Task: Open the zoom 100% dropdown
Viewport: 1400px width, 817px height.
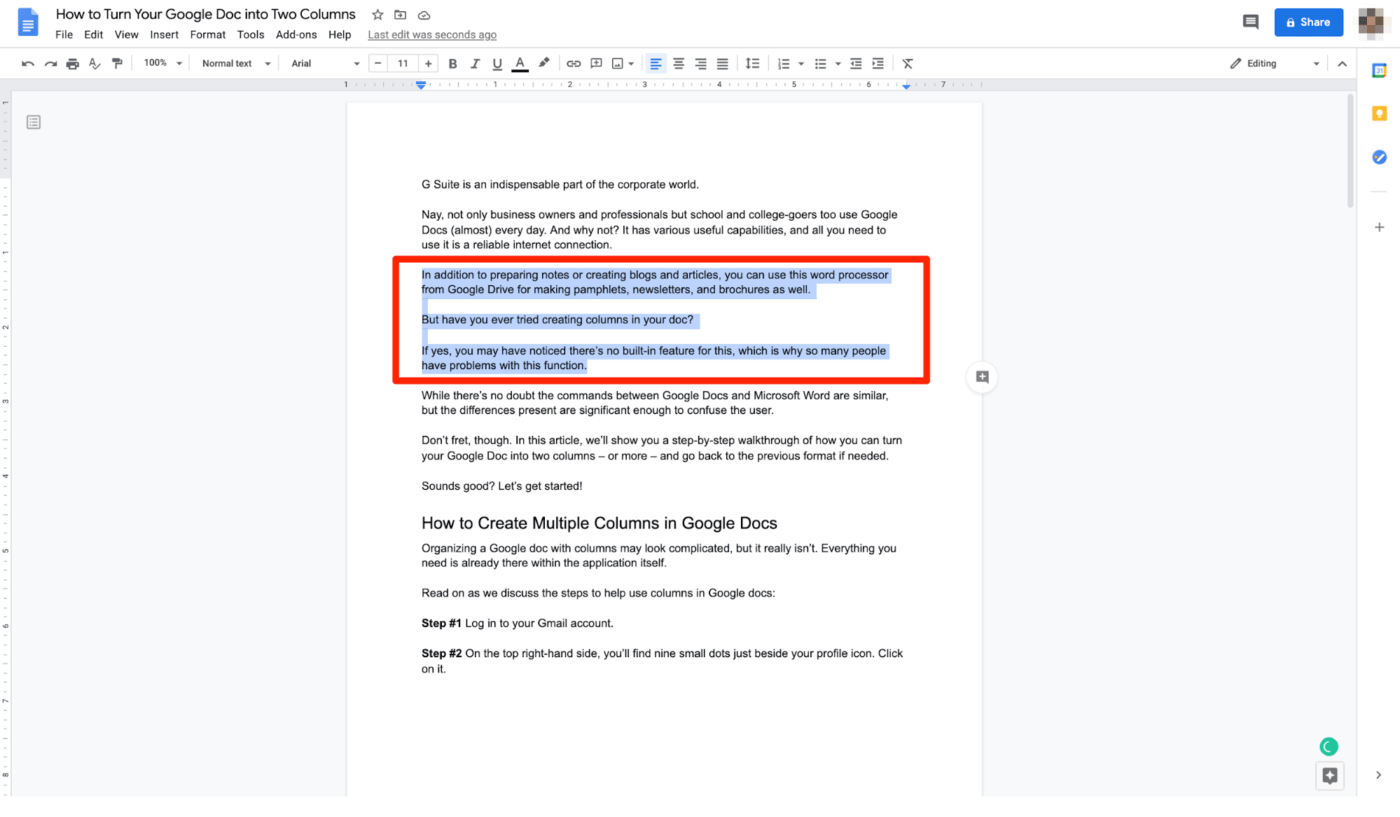Action: click(163, 63)
